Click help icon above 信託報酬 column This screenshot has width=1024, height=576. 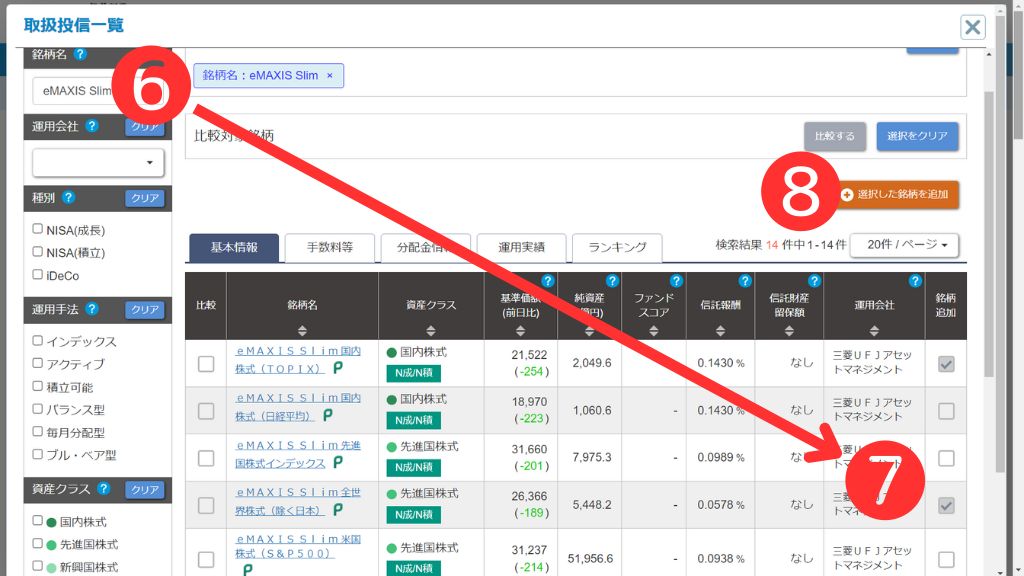tap(744, 281)
